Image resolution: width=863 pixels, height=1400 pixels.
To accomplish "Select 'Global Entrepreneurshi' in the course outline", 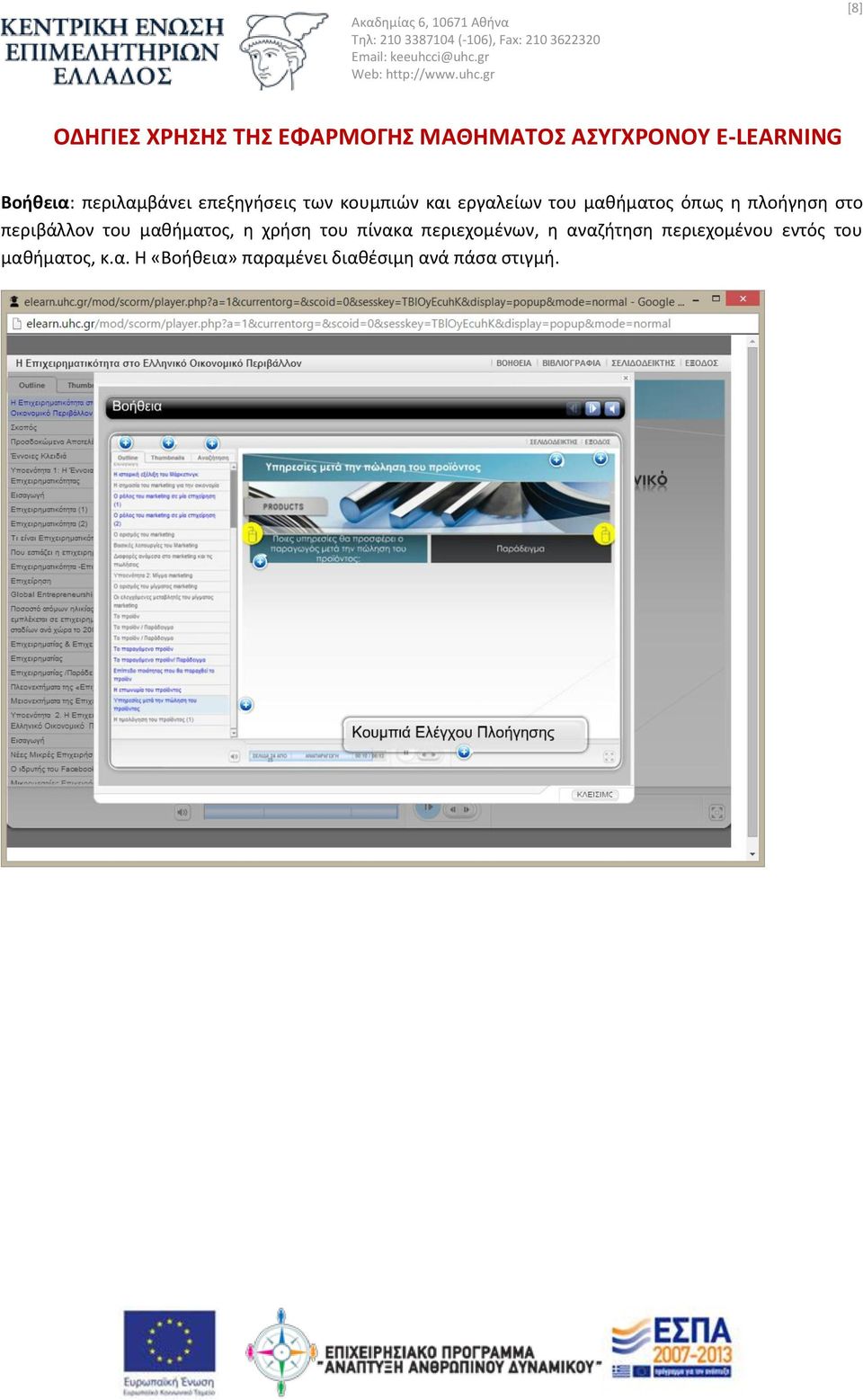I will tap(51, 594).
